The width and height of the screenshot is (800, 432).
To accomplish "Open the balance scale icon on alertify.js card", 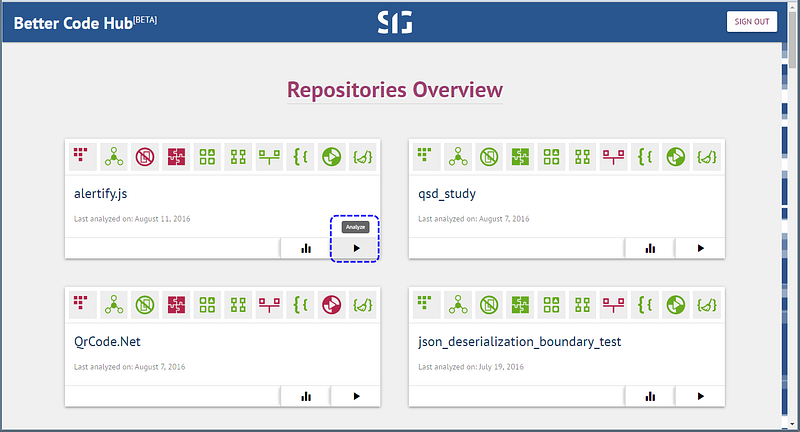I will pyautogui.click(x=269, y=157).
